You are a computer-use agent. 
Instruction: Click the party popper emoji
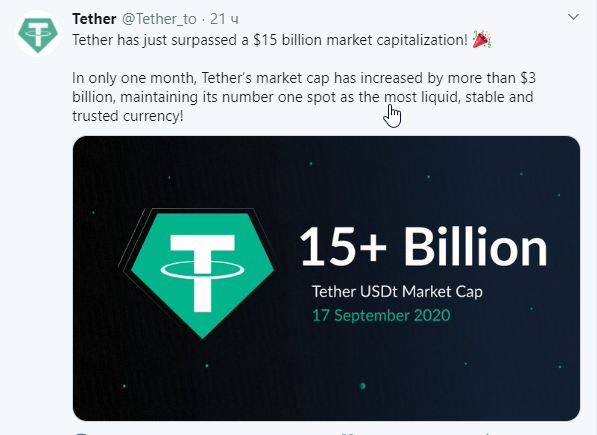pyautogui.click(x=481, y=40)
